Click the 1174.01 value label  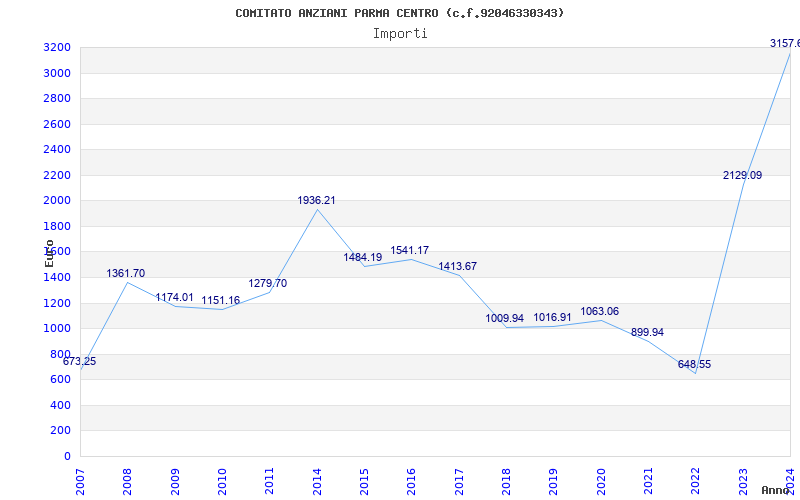pyautogui.click(x=174, y=297)
